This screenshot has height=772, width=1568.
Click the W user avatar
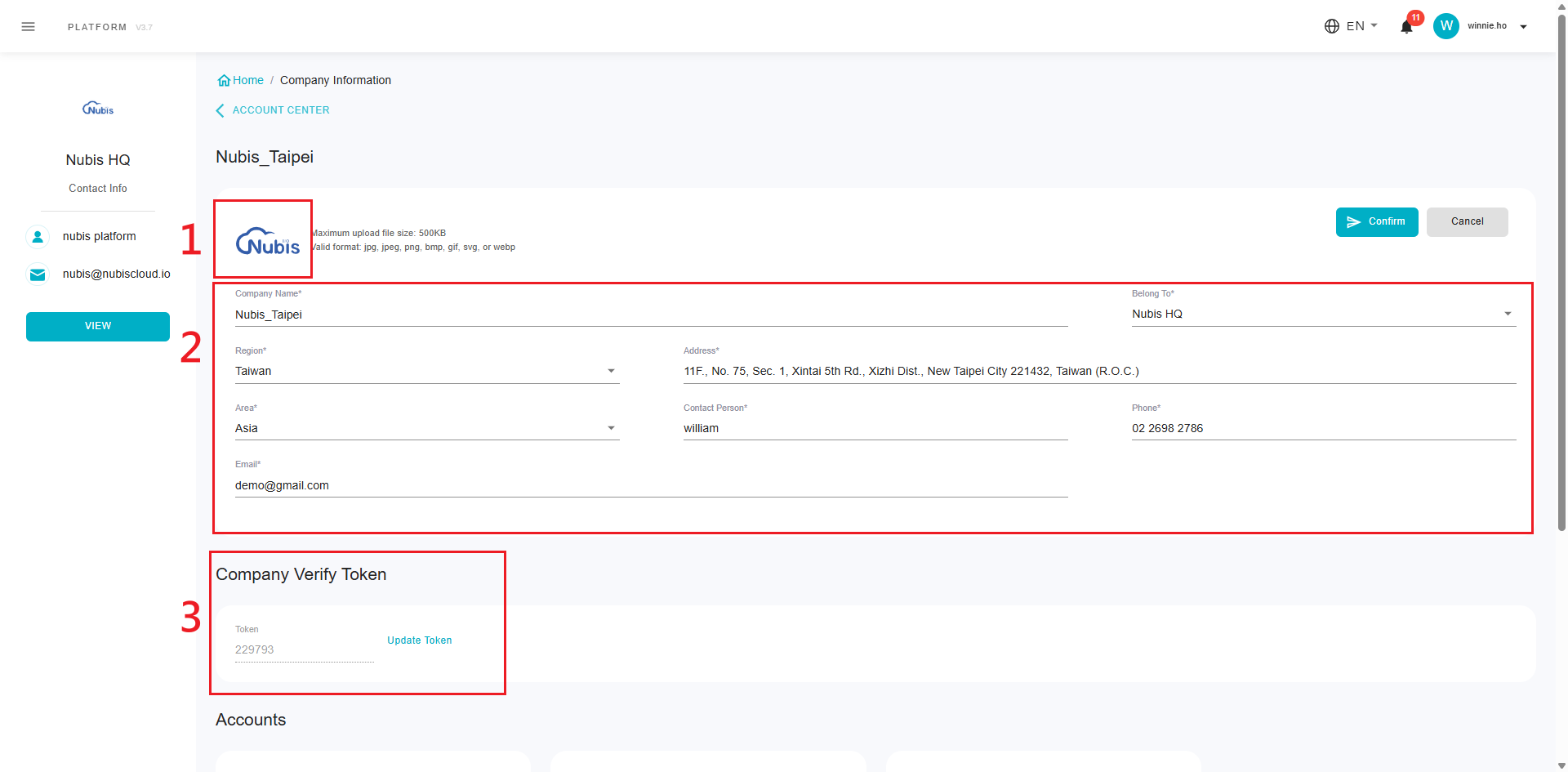[1446, 26]
